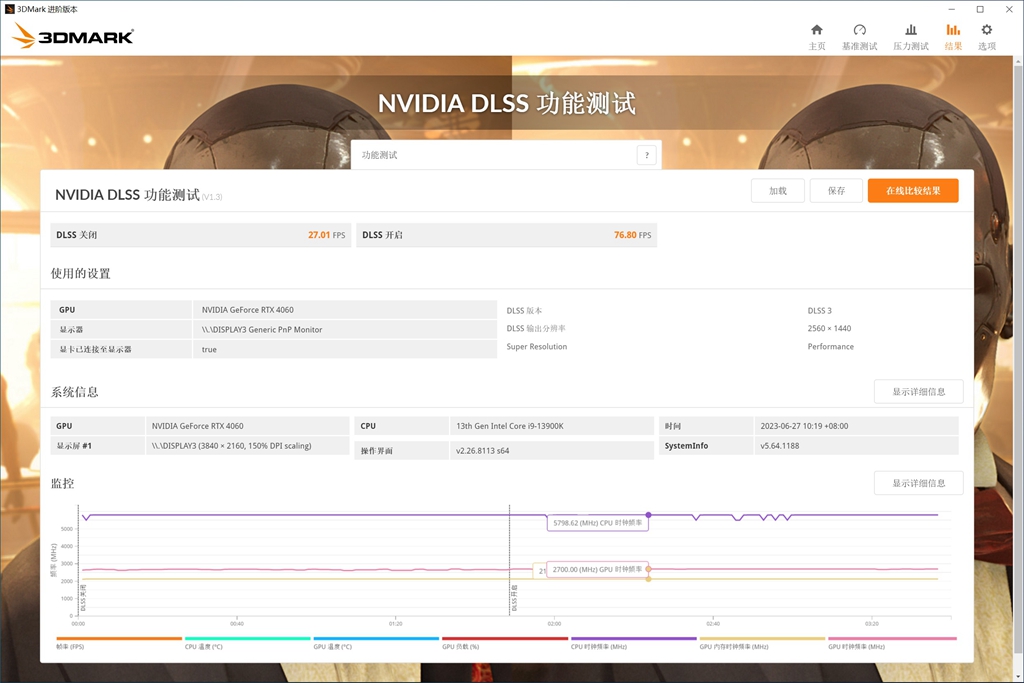The height and width of the screenshot is (683, 1024).
Task: Click the DLSS 开启 76.80 FPS result
Action: point(507,235)
